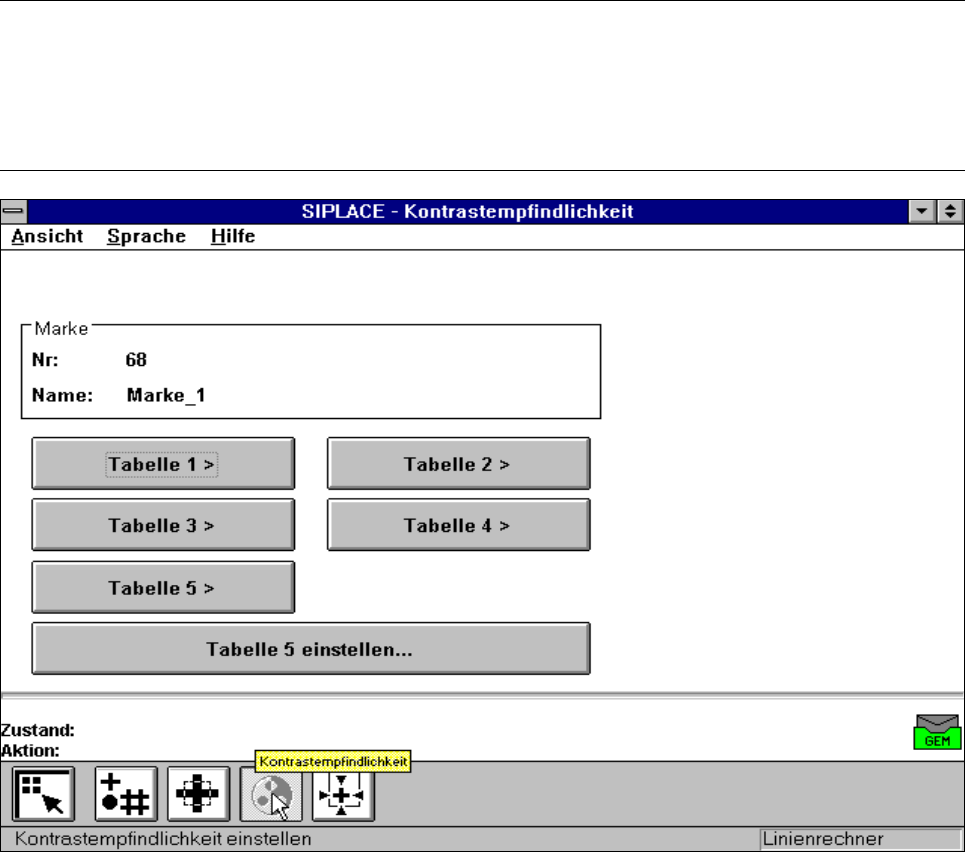Open the Ansicht menu
This screenshot has height=852, width=965.
click(x=47, y=236)
